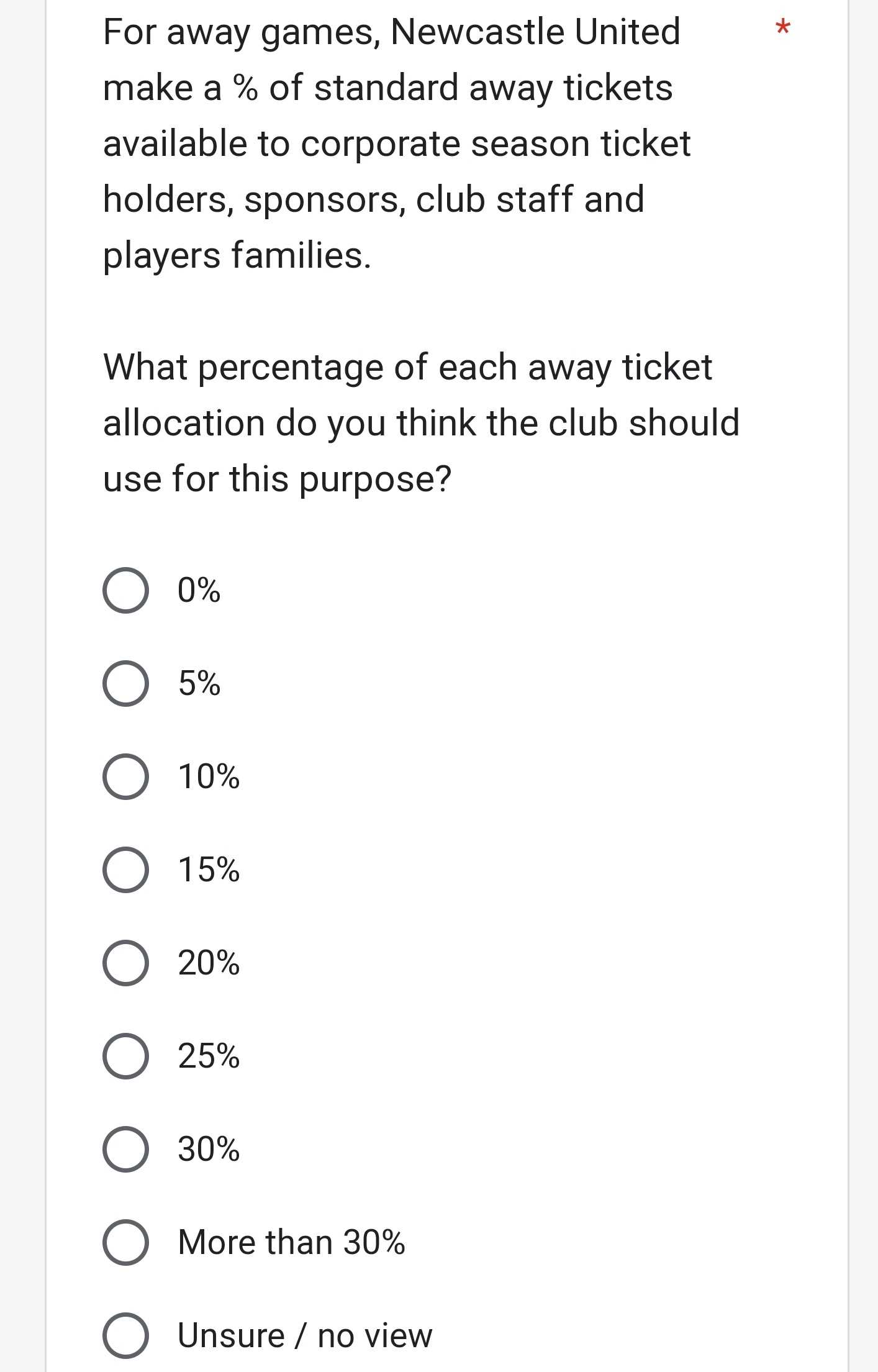Choose the 10% radio button circle
The height and width of the screenshot is (1372, 878).
click(125, 776)
